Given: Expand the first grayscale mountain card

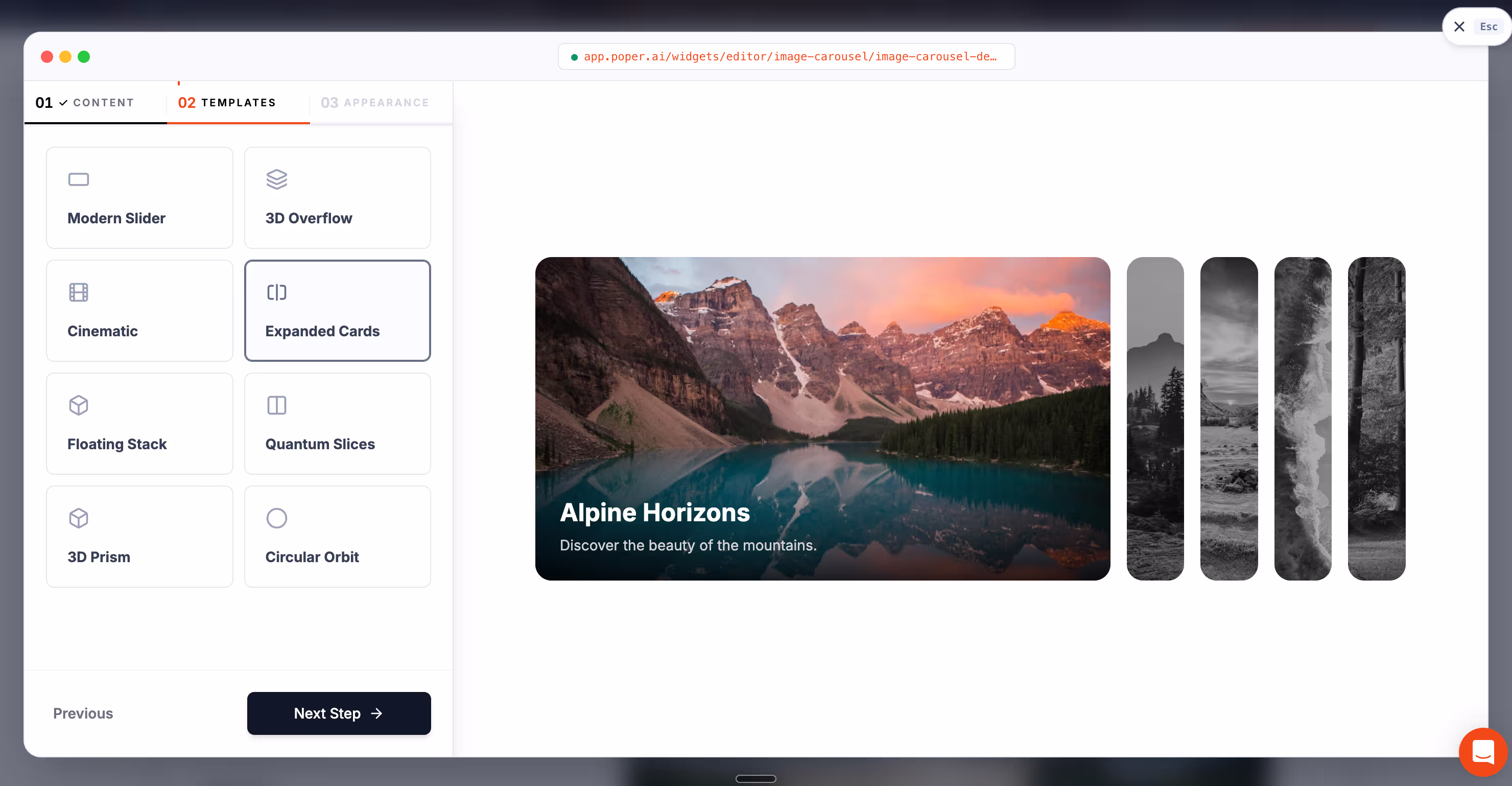Looking at the screenshot, I should [1155, 418].
